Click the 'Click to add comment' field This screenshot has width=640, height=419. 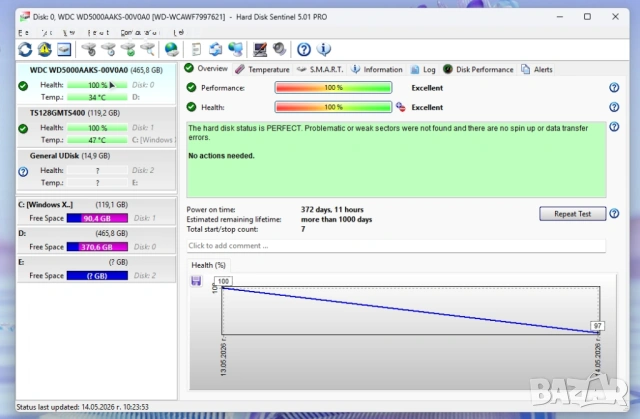point(396,246)
